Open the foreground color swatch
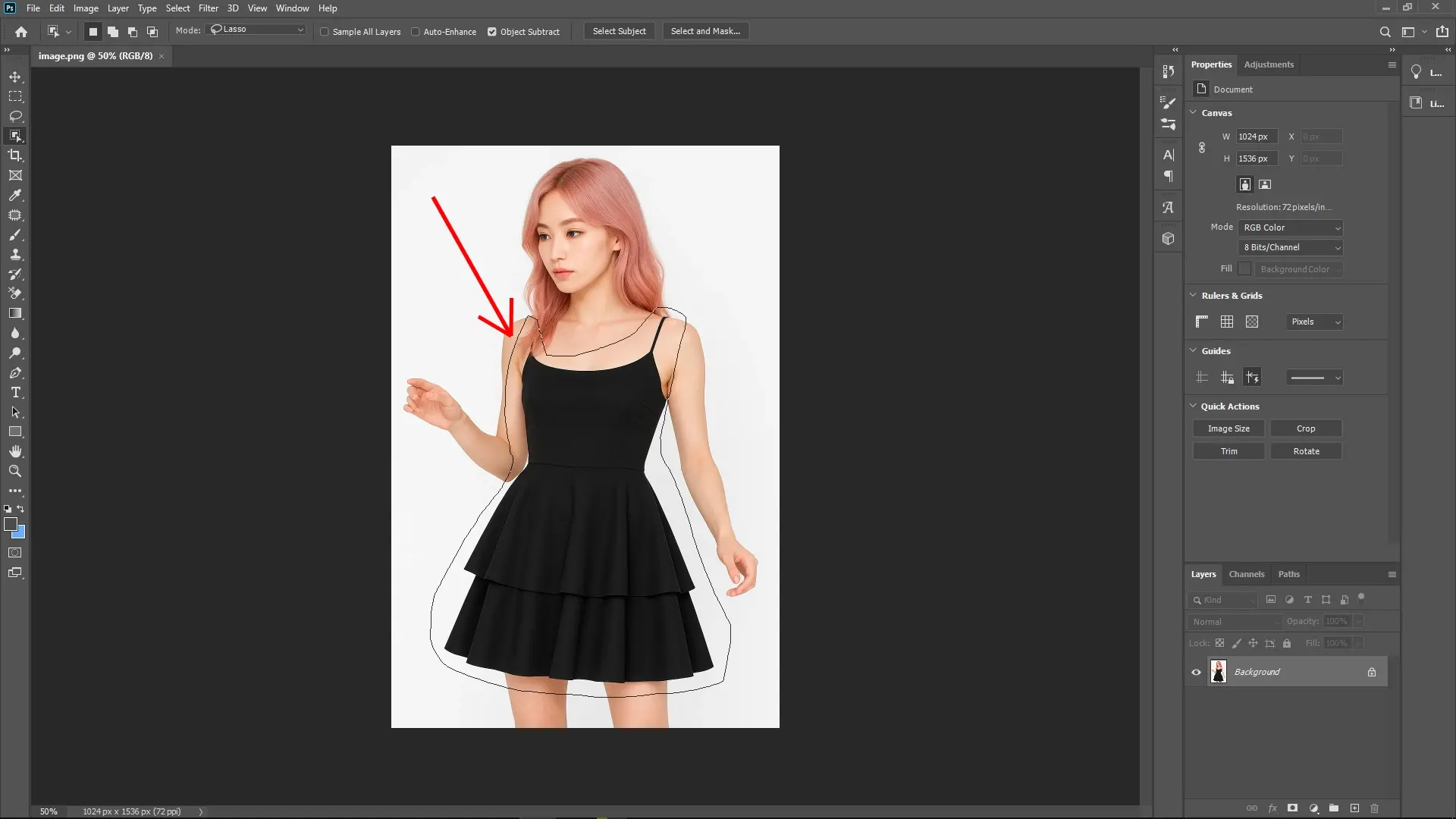The image size is (1456, 819). pos(11,524)
